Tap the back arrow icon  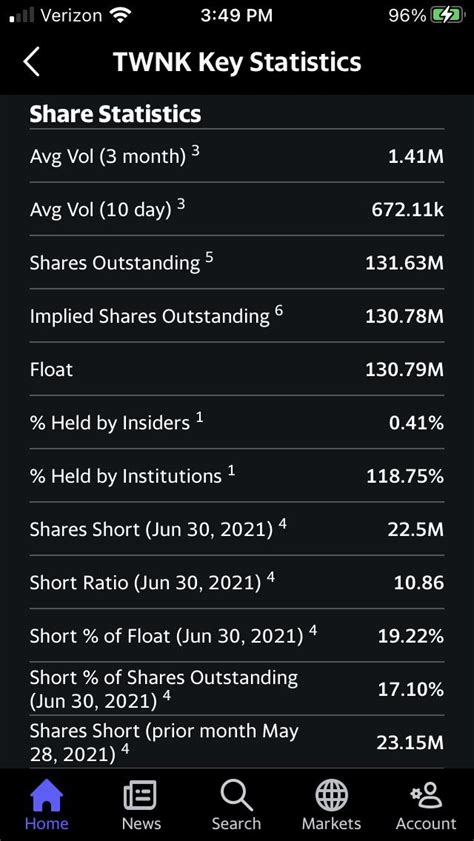pos(32,62)
